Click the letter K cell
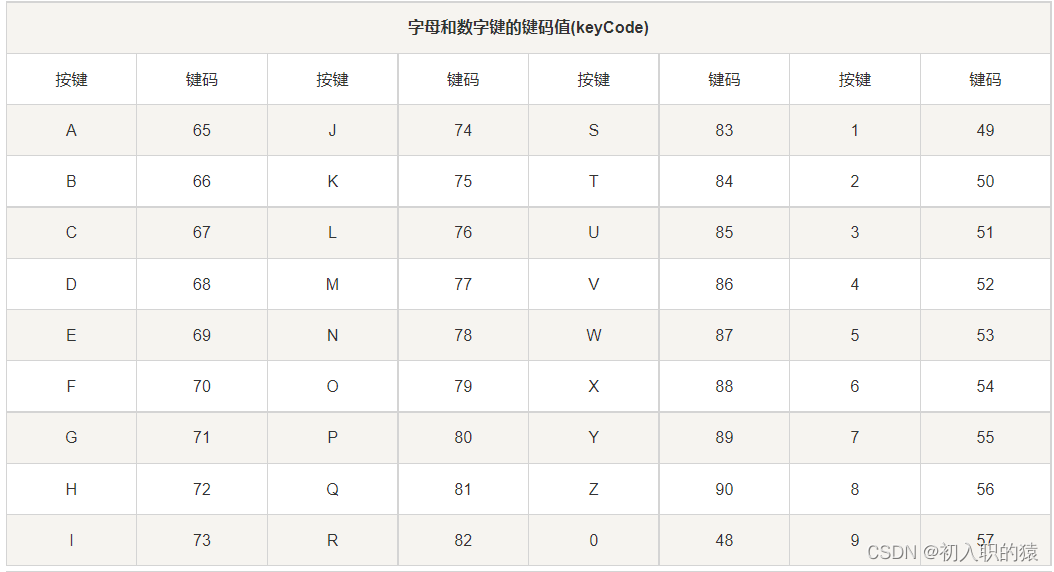 click(333, 181)
